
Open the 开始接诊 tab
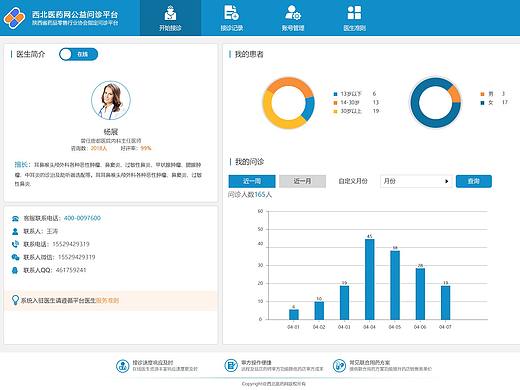tap(170, 18)
